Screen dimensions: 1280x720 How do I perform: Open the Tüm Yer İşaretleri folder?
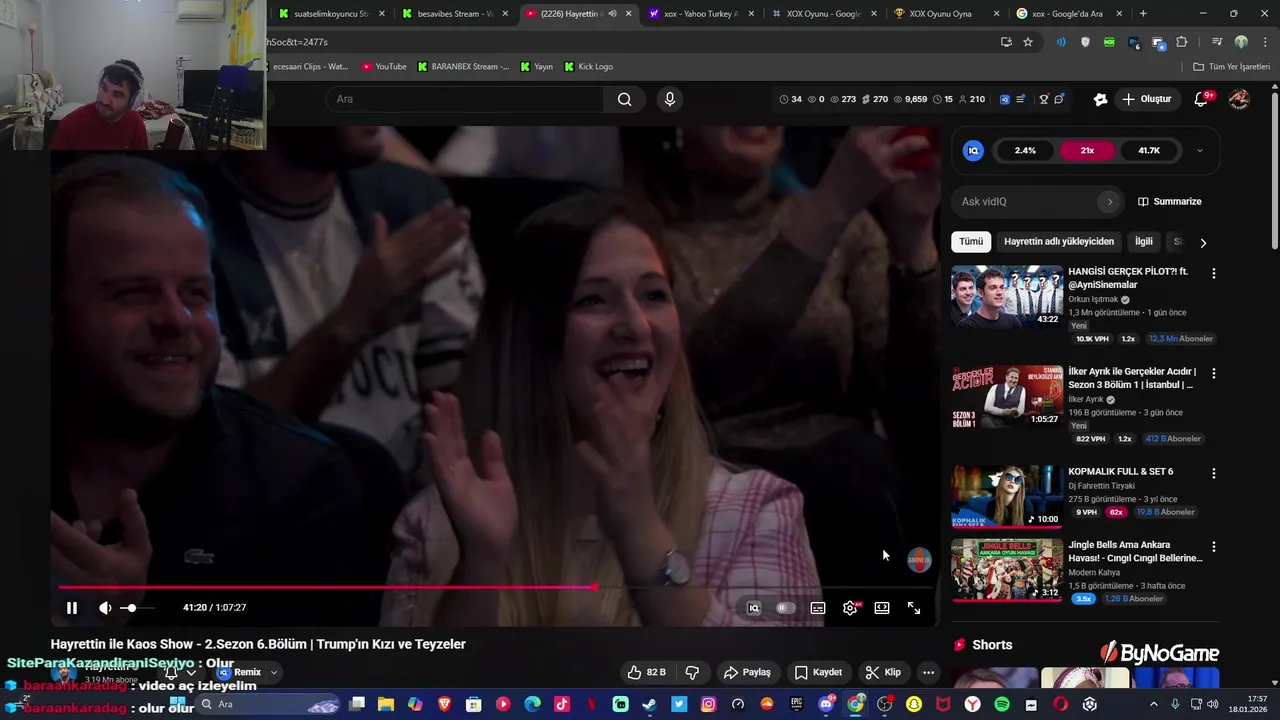(1232, 67)
